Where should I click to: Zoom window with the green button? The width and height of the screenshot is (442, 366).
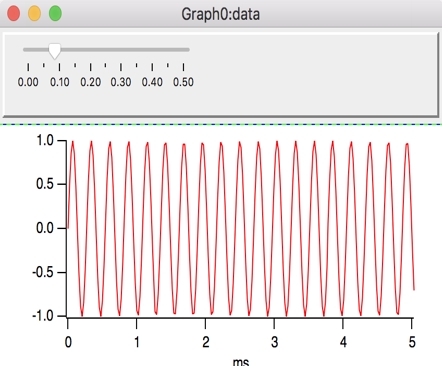pyautogui.click(x=55, y=14)
